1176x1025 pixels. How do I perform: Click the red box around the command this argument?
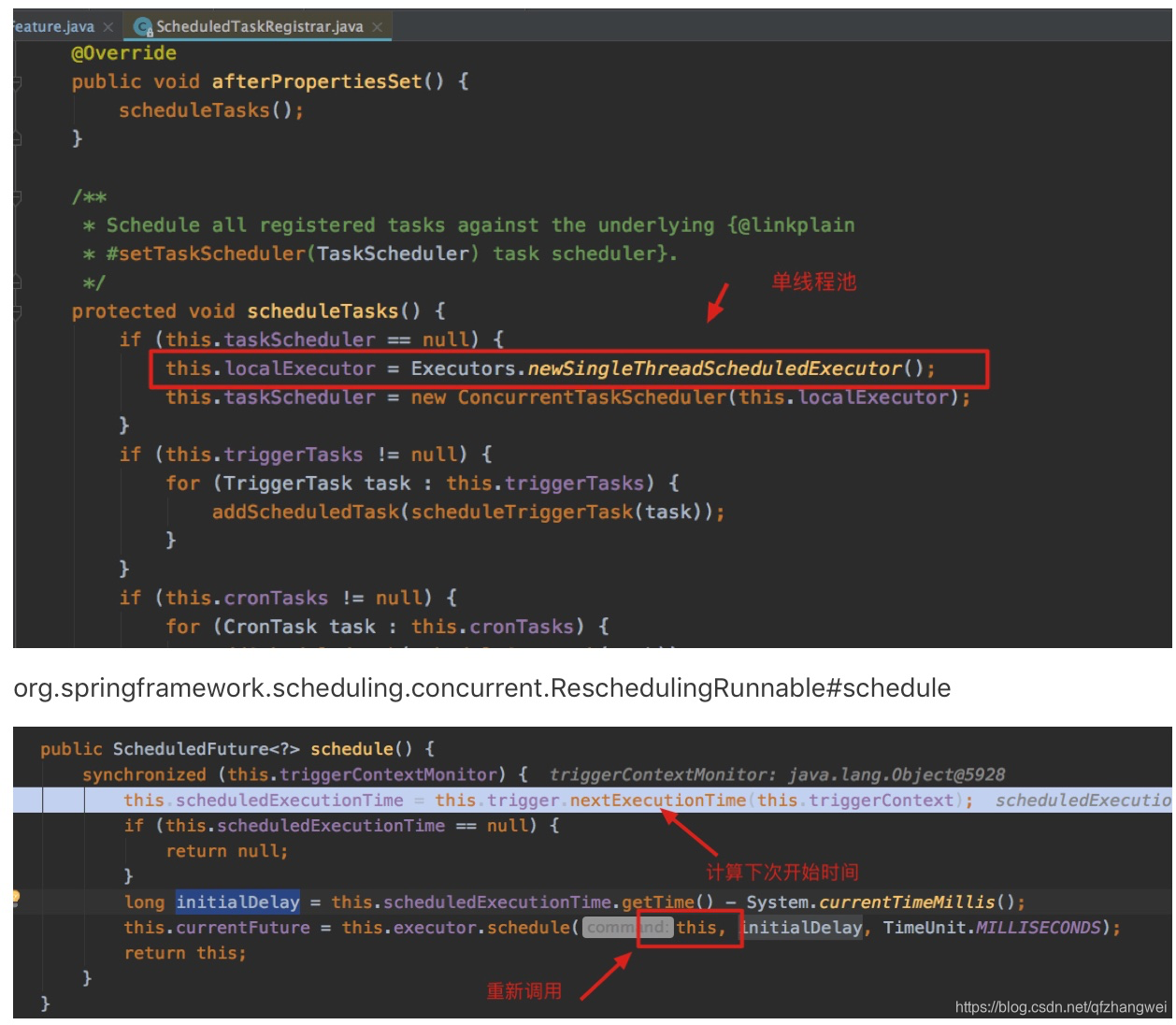coord(689,927)
